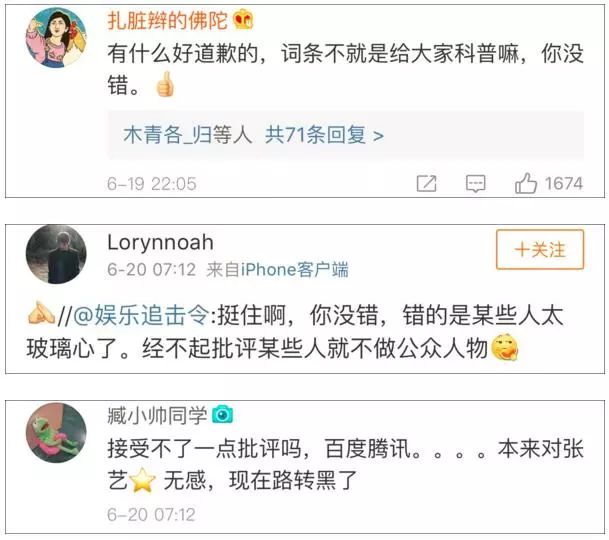Image resolution: width=609 pixels, height=540 pixels.
Task: Click the share icon under first comment
Action: click(426, 183)
